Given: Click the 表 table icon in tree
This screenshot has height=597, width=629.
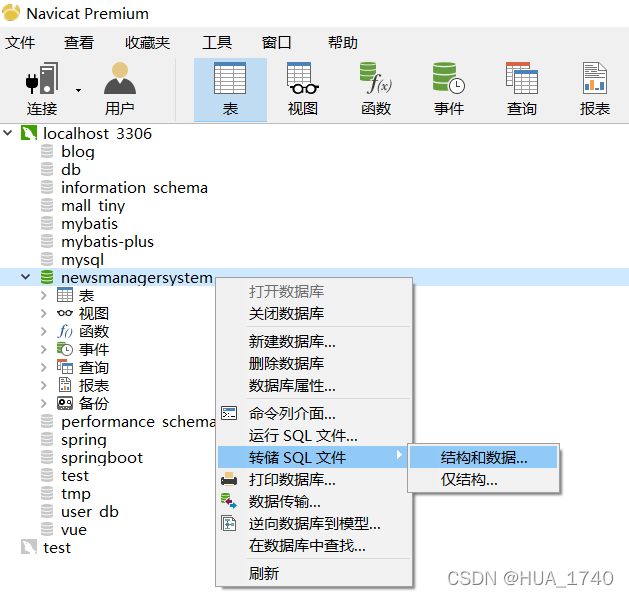Looking at the screenshot, I should pyautogui.click(x=65, y=295).
